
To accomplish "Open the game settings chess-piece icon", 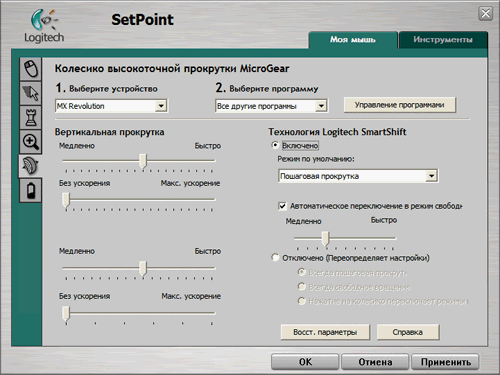I will click(31, 117).
